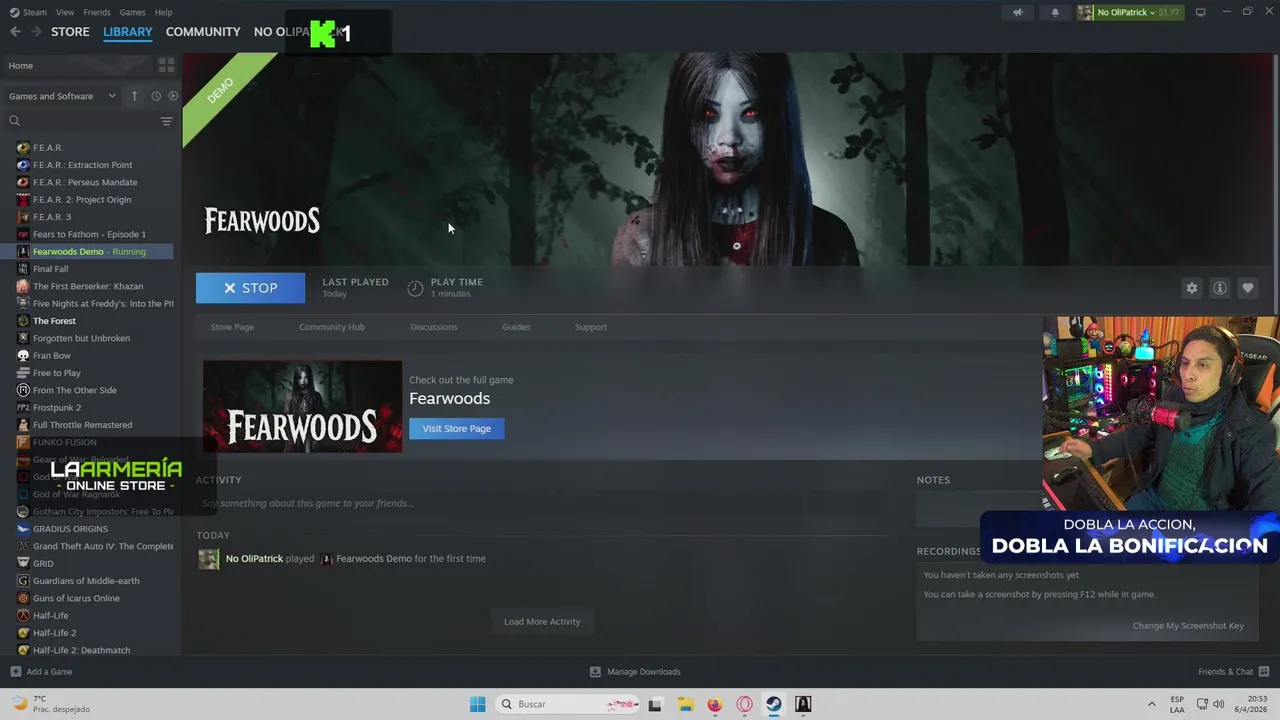Open File Explorer from taskbar
The height and width of the screenshot is (720, 1280).
coord(685,704)
